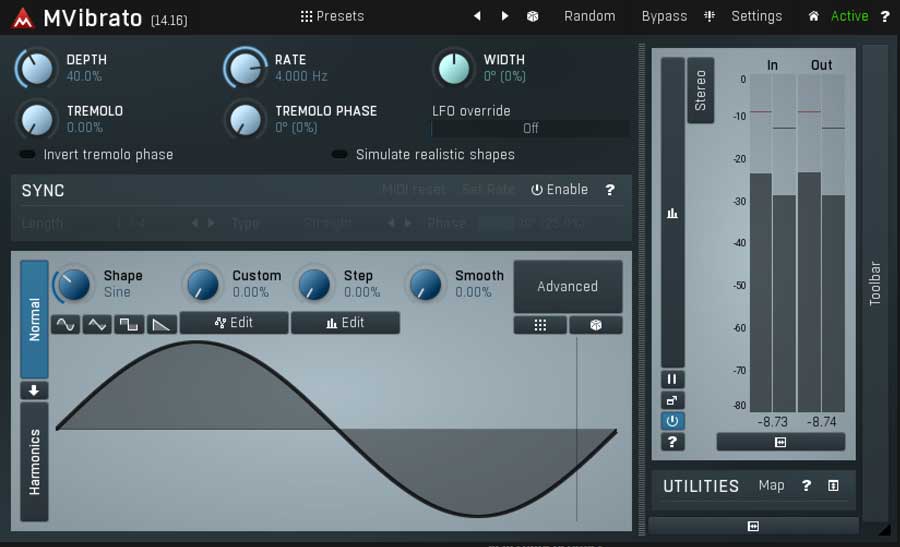
Task: Click the A/B comparison icon beside Settings
Action: coord(709,16)
